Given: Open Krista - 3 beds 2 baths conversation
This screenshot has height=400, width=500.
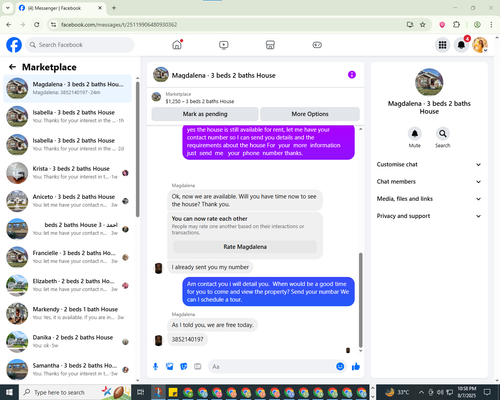Looking at the screenshot, I should [x=68, y=173].
